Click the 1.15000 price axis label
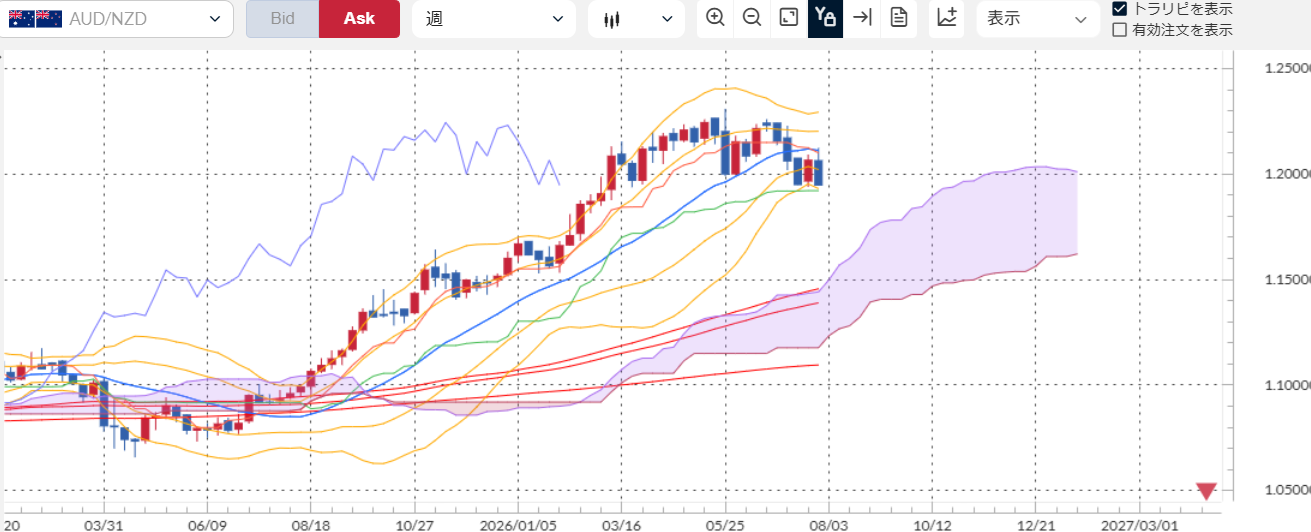 click(1287, 279)
